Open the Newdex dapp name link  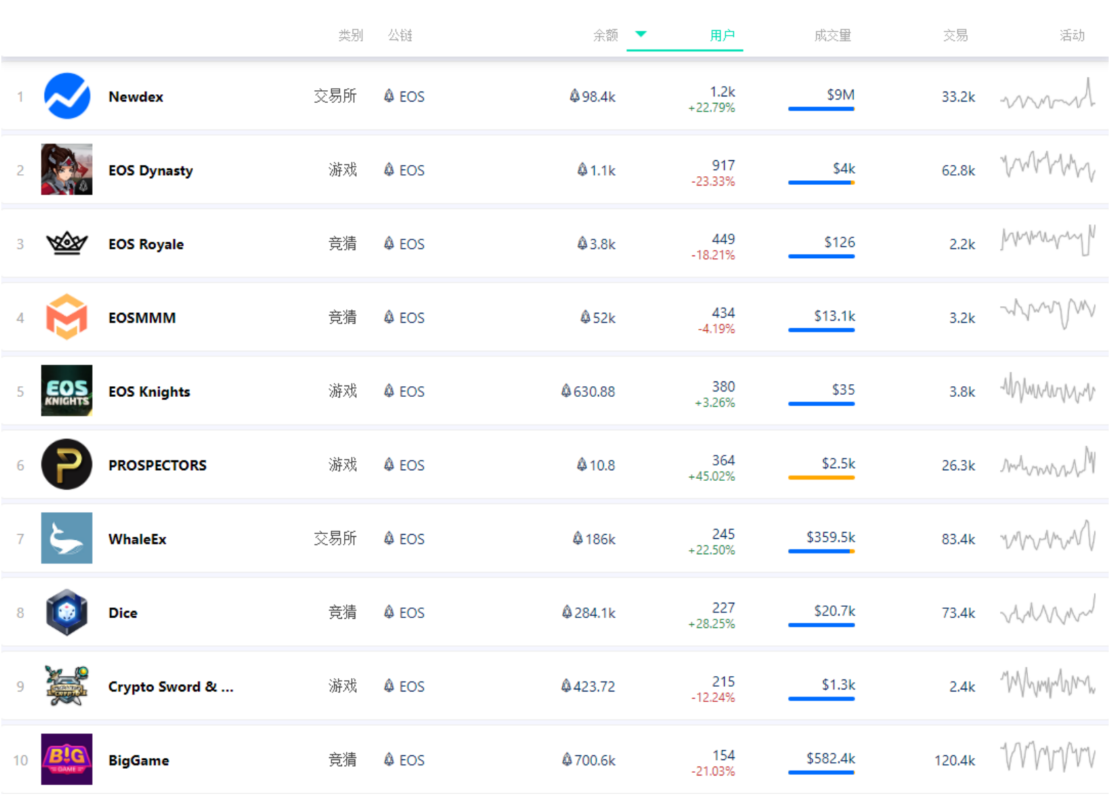point(136,97)
